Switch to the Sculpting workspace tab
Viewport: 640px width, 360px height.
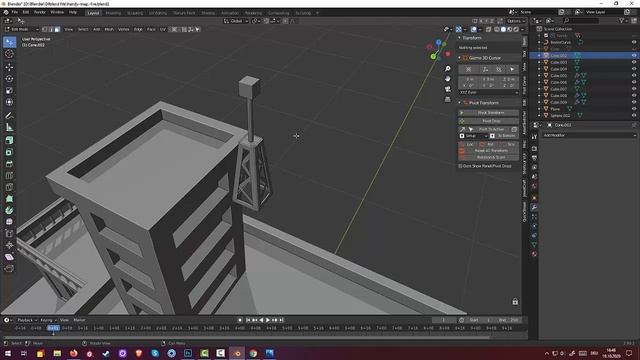[135, 13]
